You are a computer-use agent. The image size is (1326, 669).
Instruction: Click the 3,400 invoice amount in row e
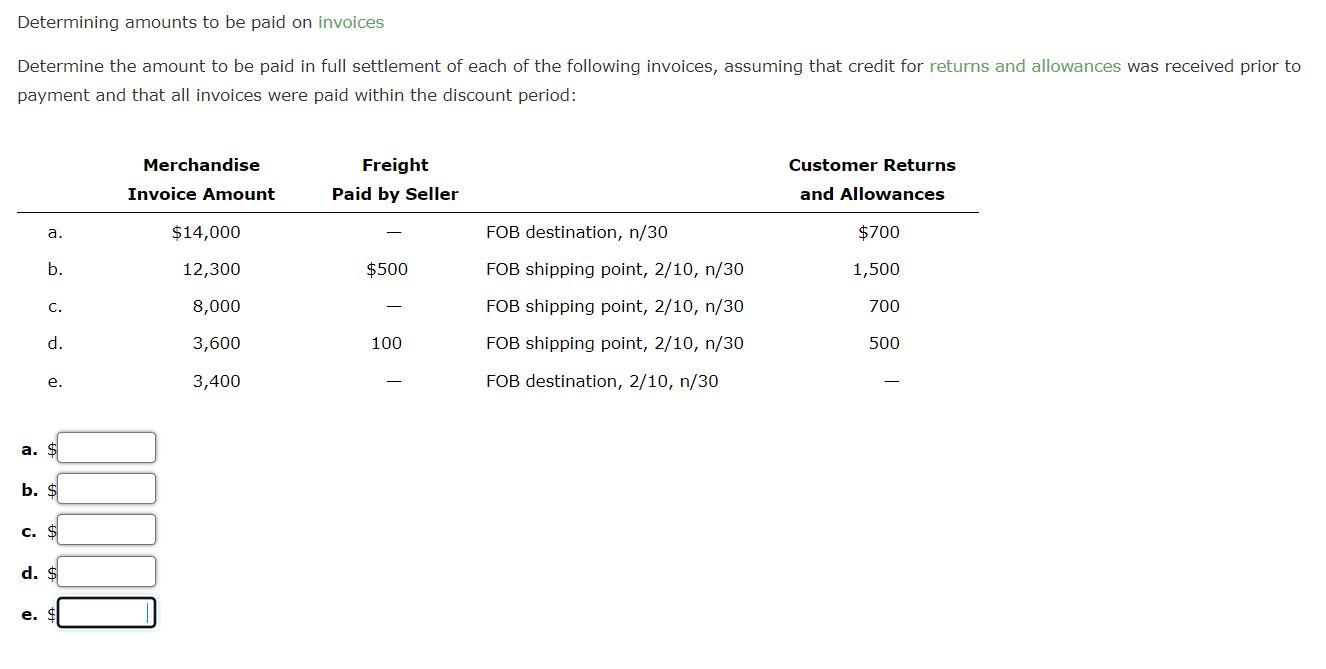[215, 380]
